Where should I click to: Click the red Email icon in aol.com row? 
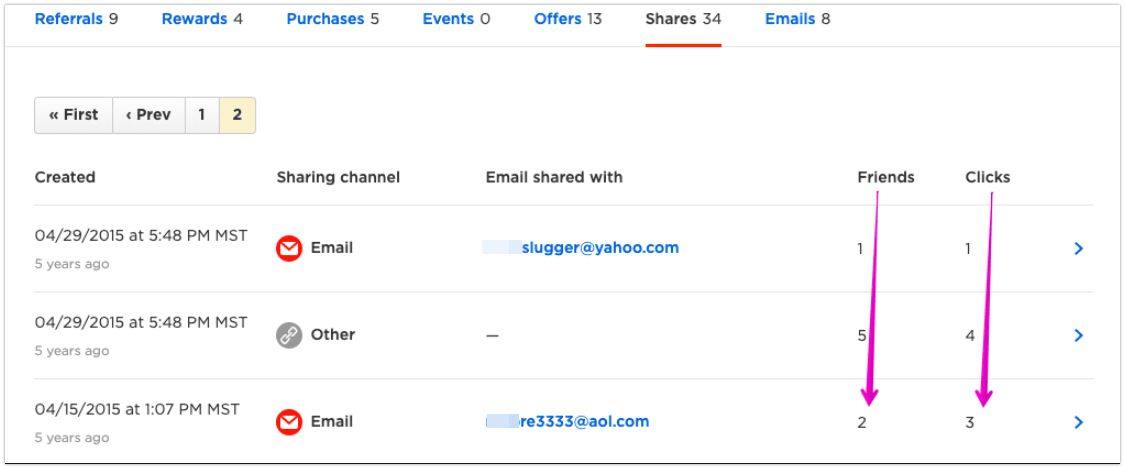click(289, 422)
